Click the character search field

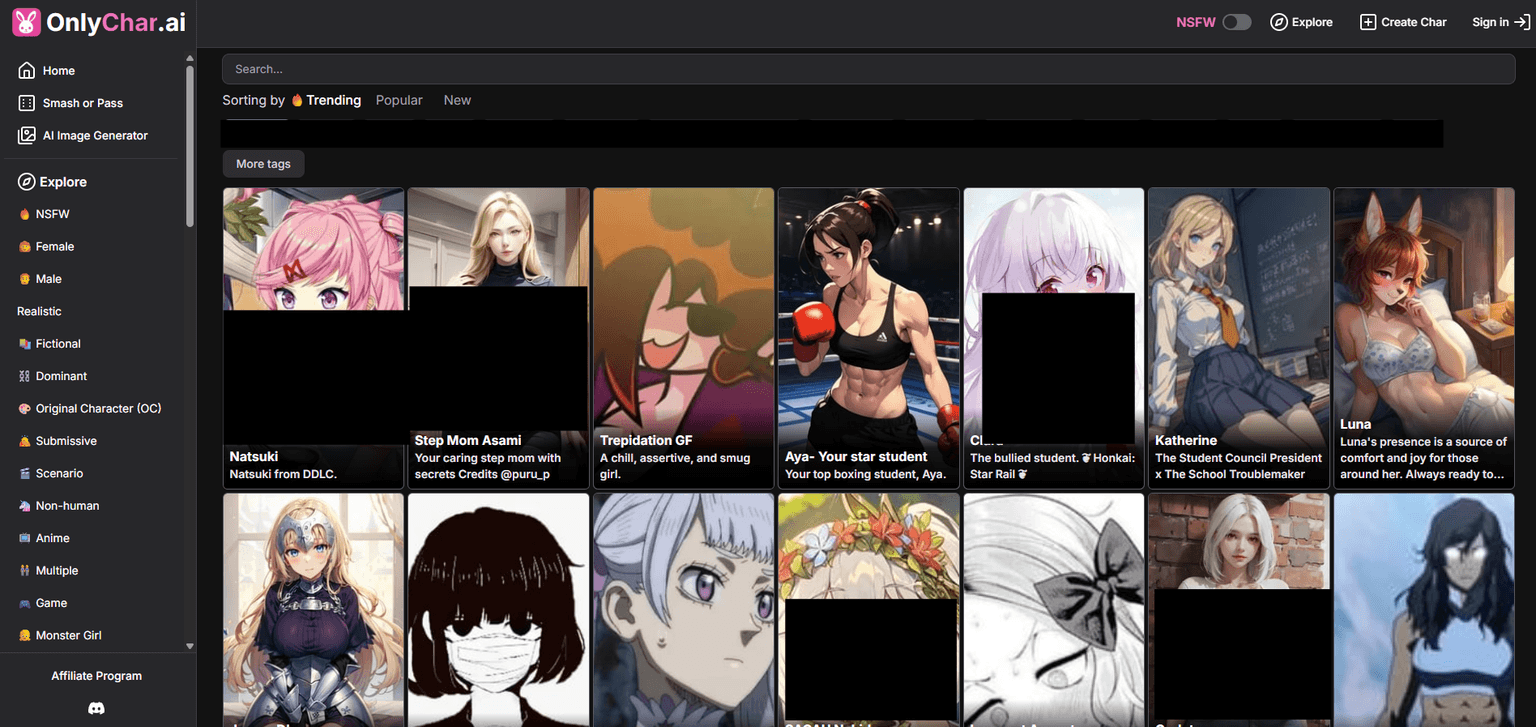coord(868,69)
